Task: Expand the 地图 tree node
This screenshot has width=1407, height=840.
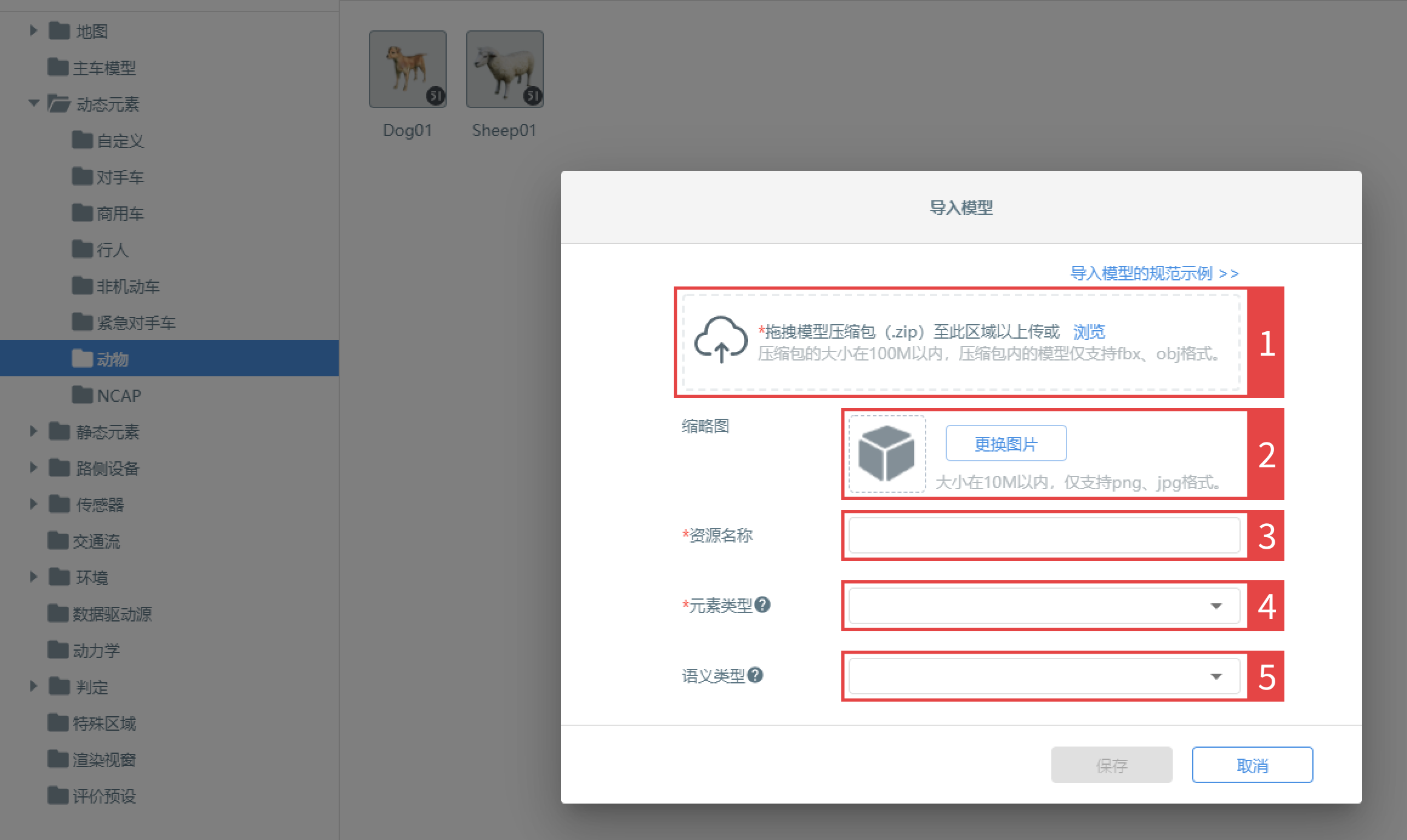Action: click(x=33, y=30)
